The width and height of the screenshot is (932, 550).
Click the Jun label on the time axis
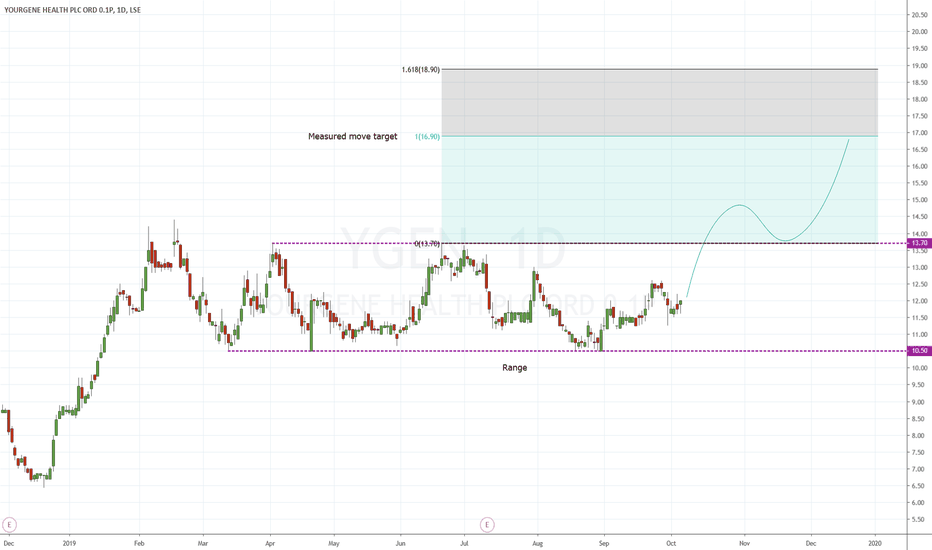pos(401,543)
